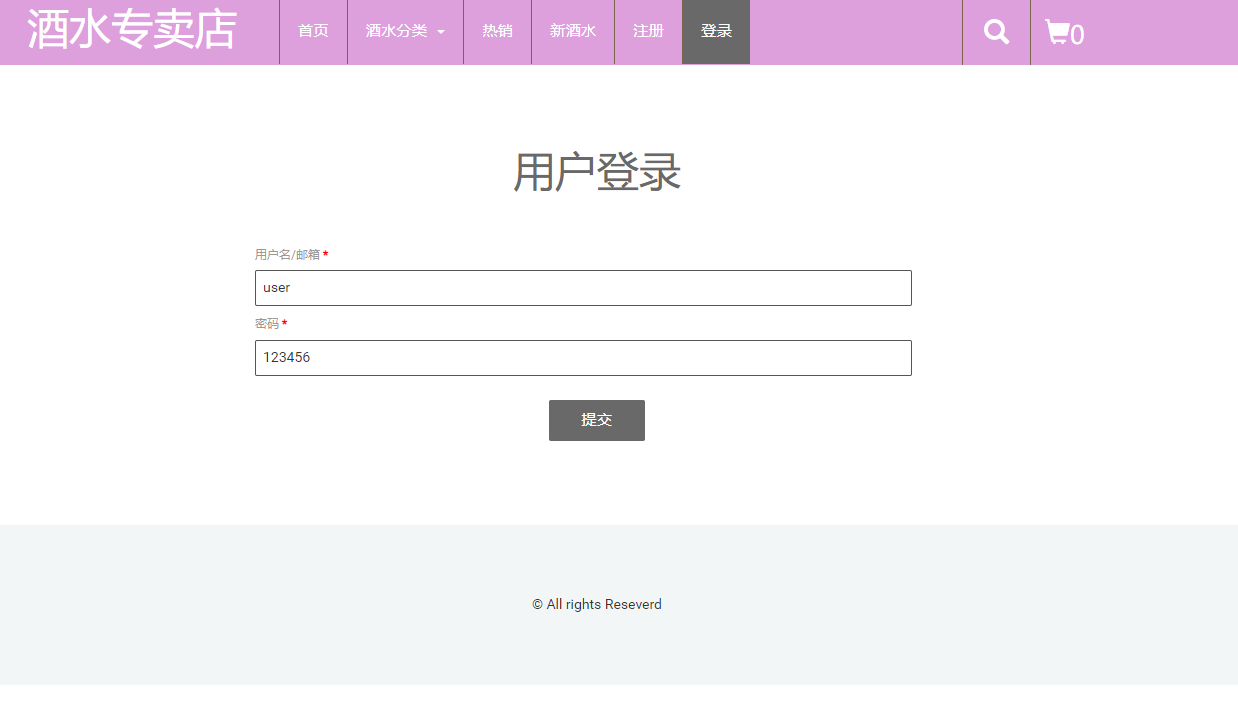Open the 热销 hot sales page
This screenshot has width=1238, height=706.
(x=497, y=31)
